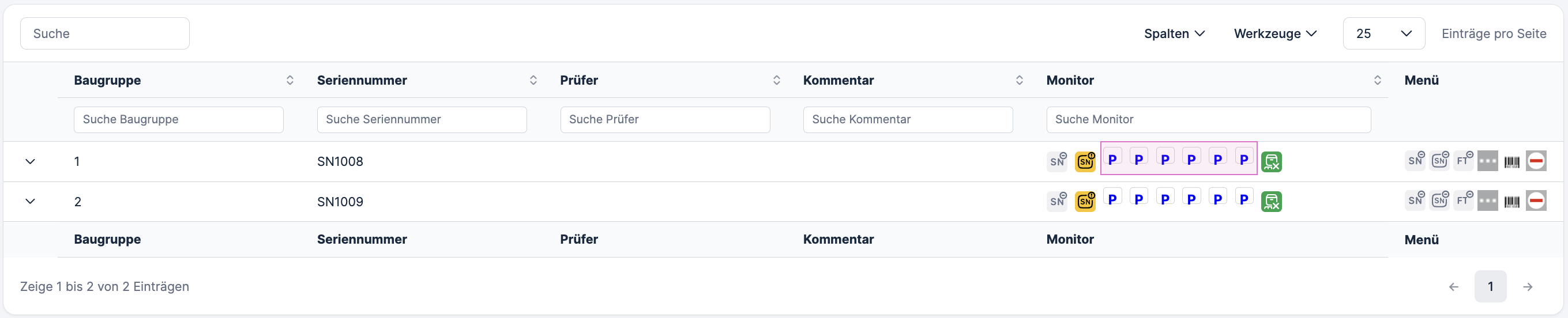Click red minus icon in SN1009 row
The height and width of the screenshot is (318, 1568).
point(1536,200)
